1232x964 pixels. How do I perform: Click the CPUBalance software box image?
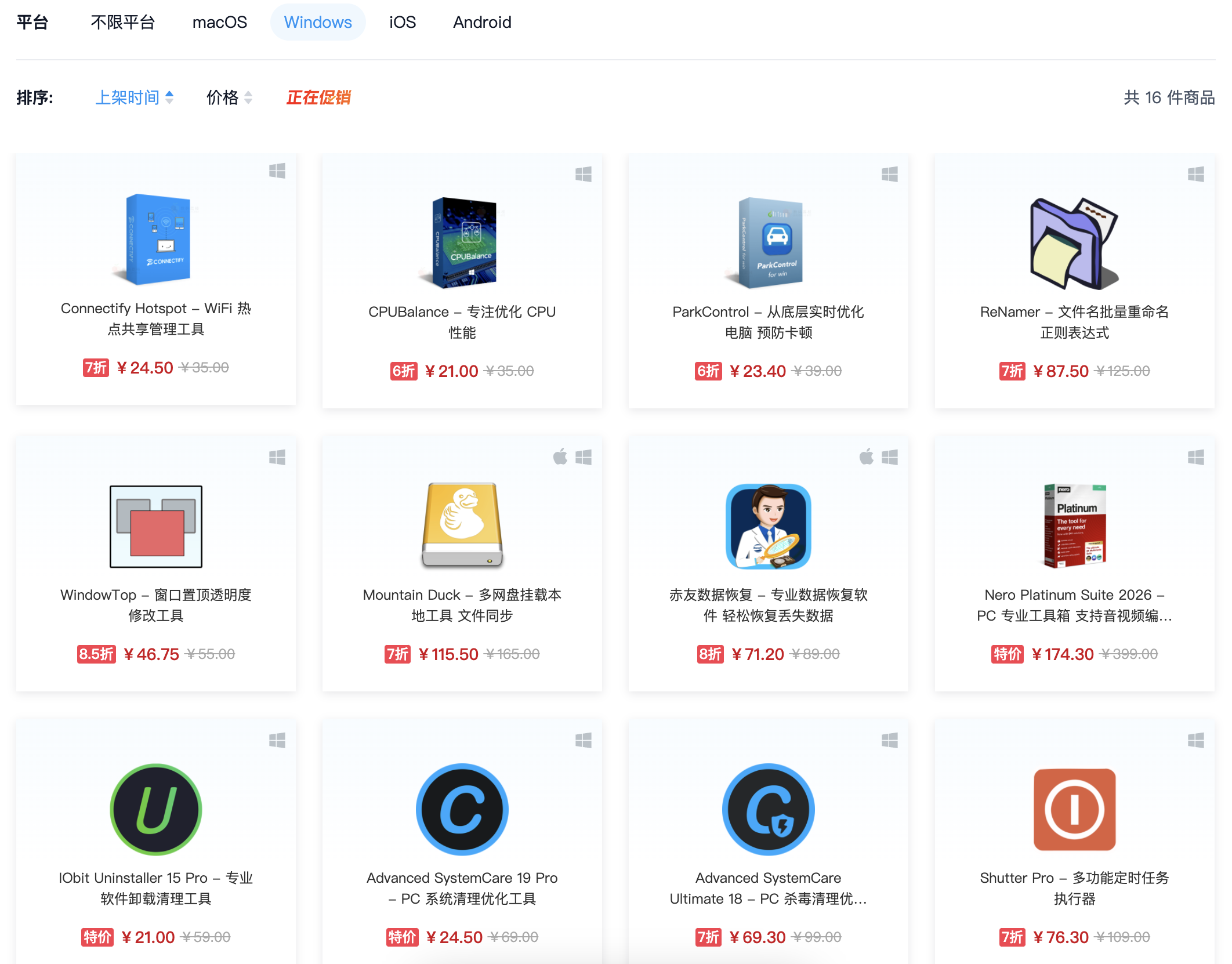click(x=463, y=242)
